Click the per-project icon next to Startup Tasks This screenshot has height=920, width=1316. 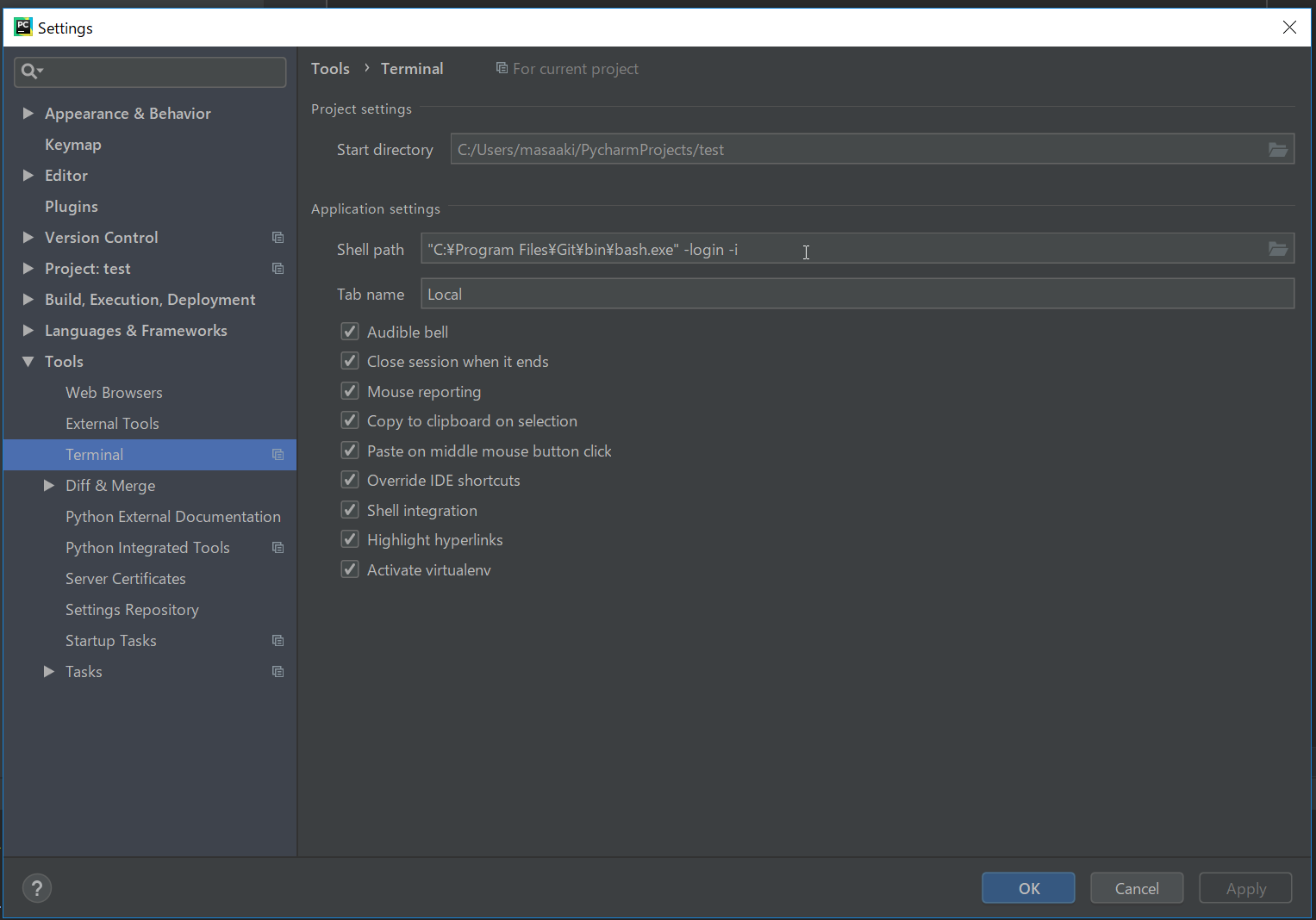278,640
